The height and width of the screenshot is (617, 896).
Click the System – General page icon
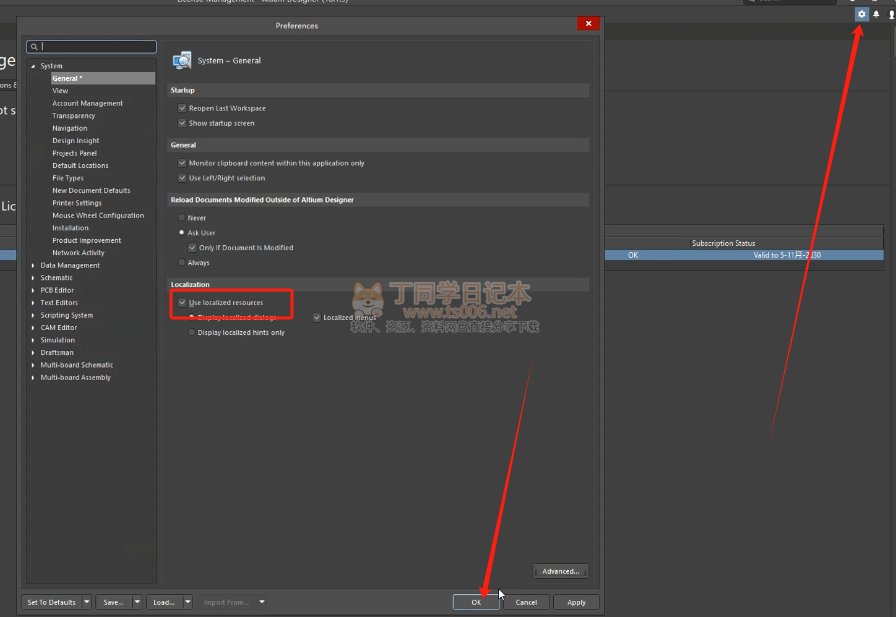click(x=182, y=61)
